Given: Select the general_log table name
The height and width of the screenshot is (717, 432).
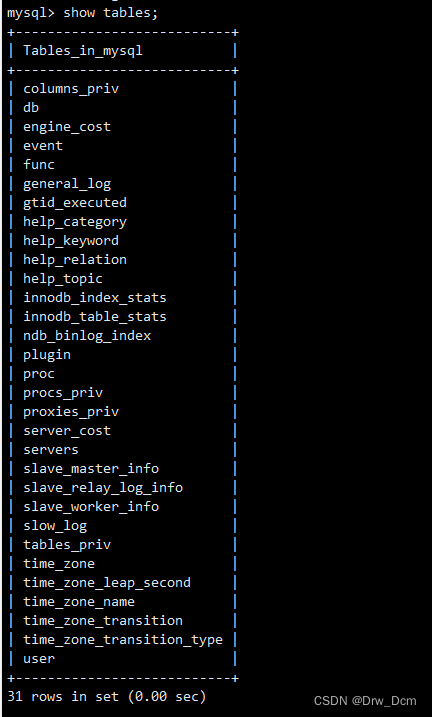Looking at the screenshot, I should (x=67, y=184).
